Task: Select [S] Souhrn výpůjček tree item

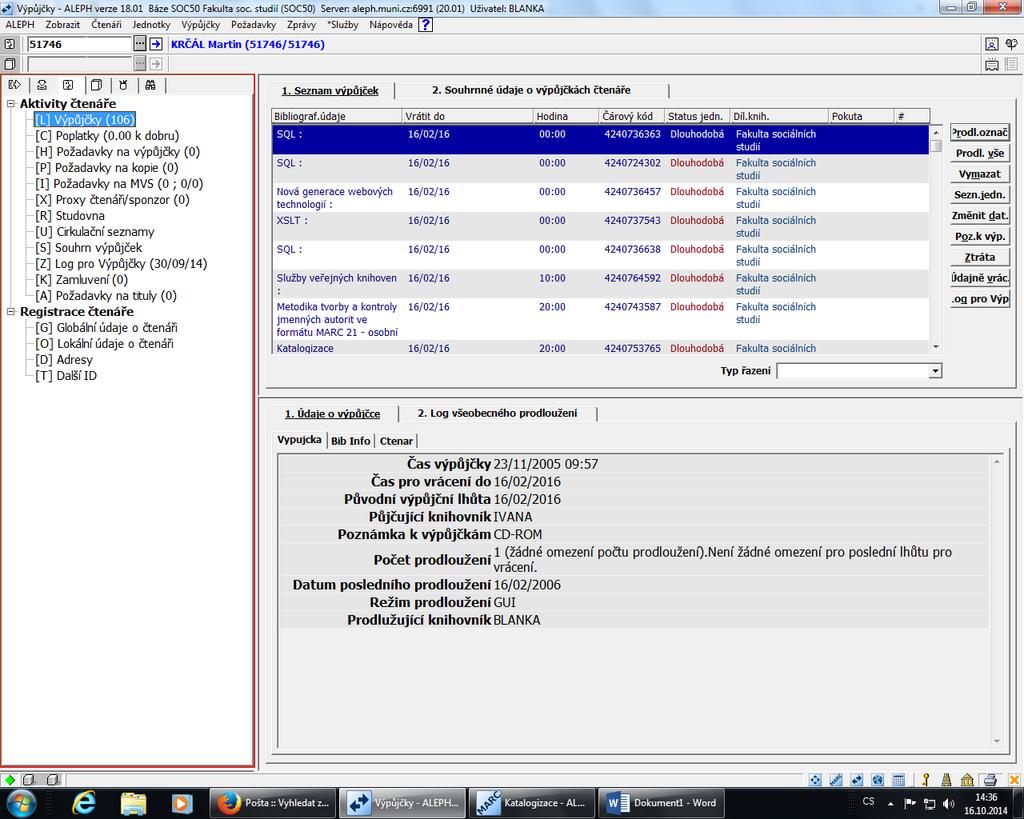Action: pos(89,248)
